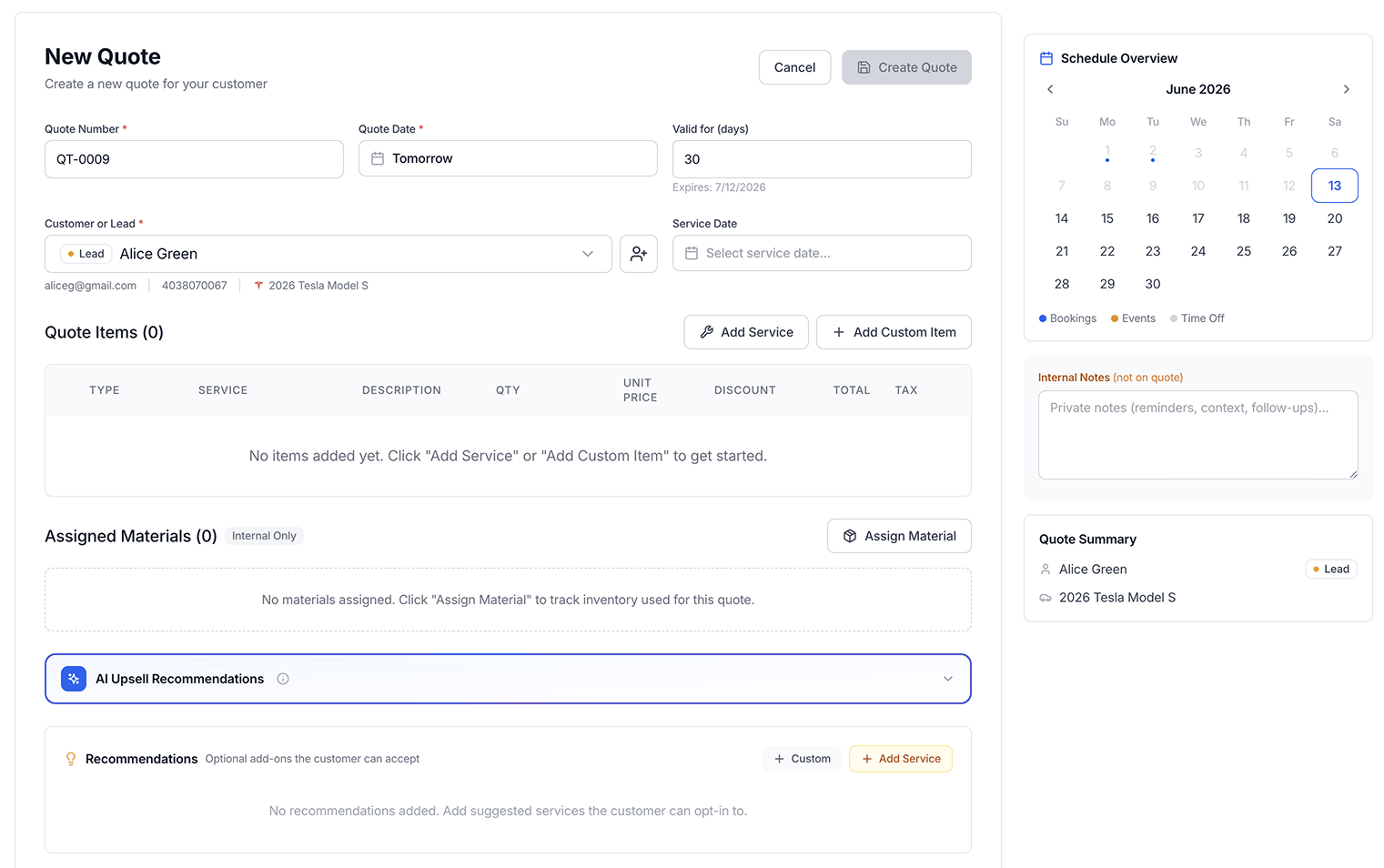The height and width of the screenshot is (868, 1384).
Task: Click the person icon in Quote Summary
Action: pos(1046,570)
